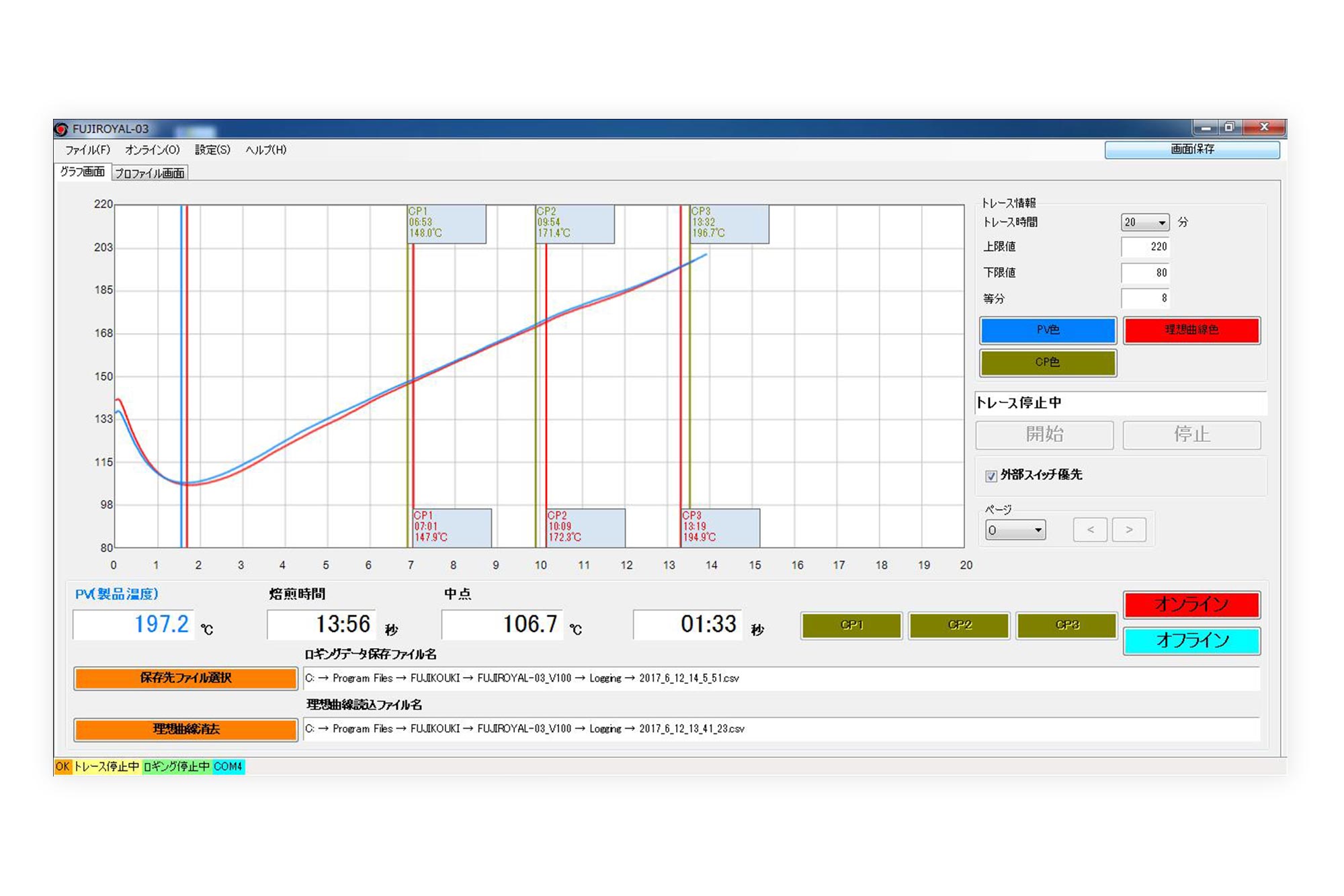
Task: Click the COM4 status bar entry
Action: 228,767
